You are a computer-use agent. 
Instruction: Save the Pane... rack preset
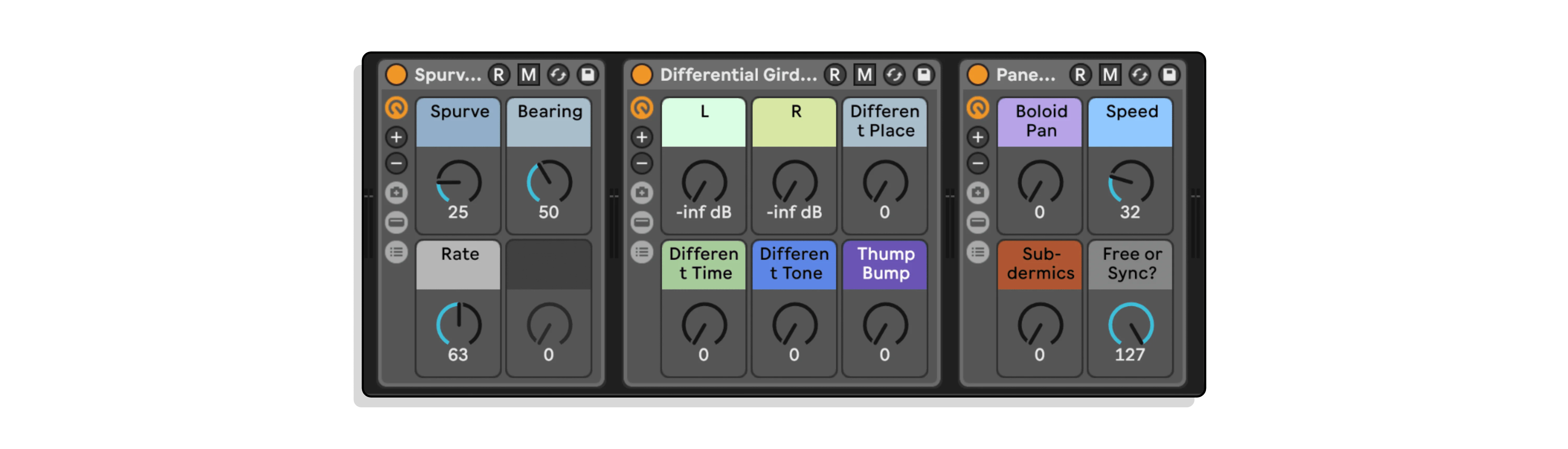pyautogui.click(x=1169, y=75)
